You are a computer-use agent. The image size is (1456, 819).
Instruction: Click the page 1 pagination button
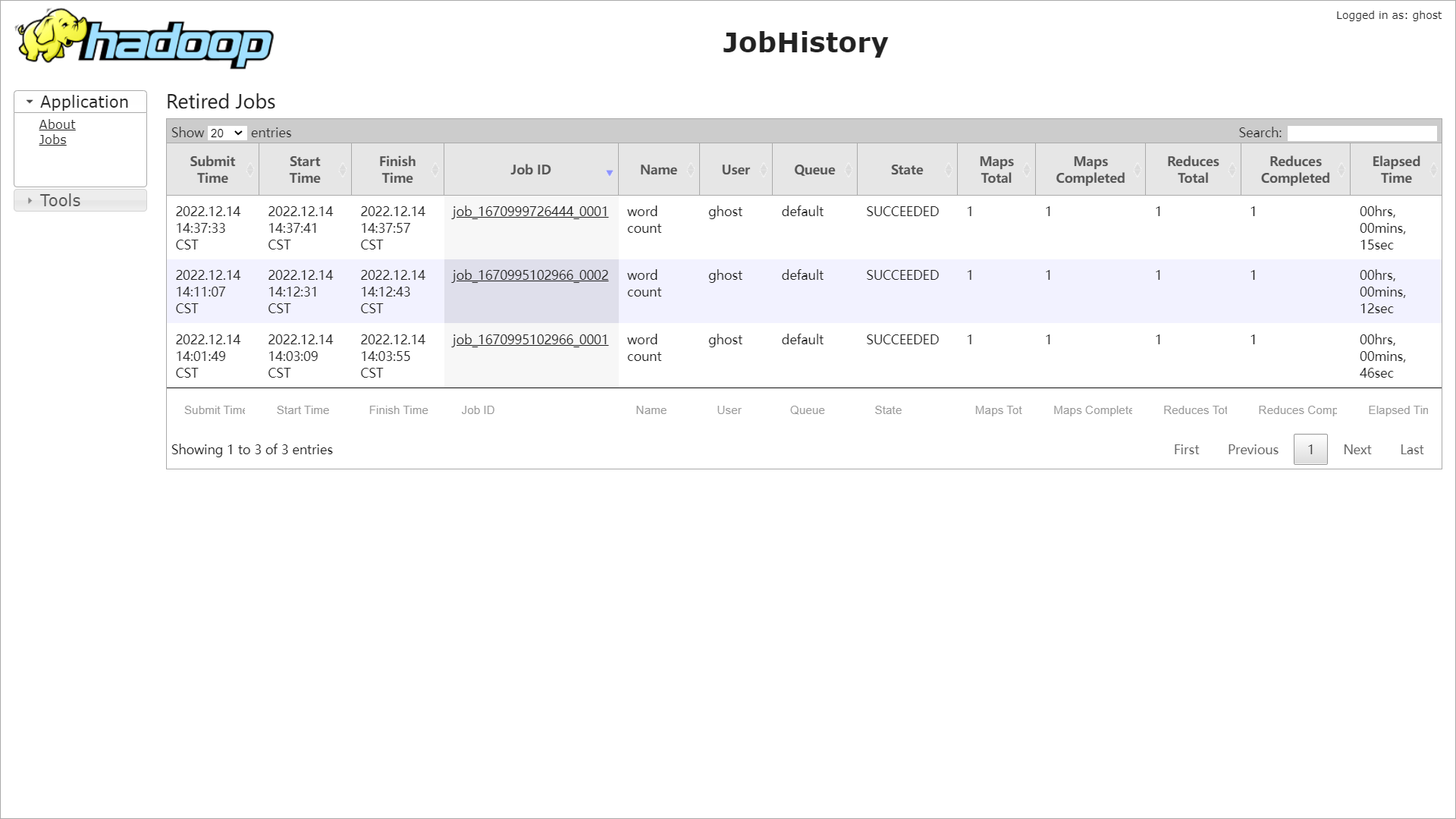click(1310, 450)
